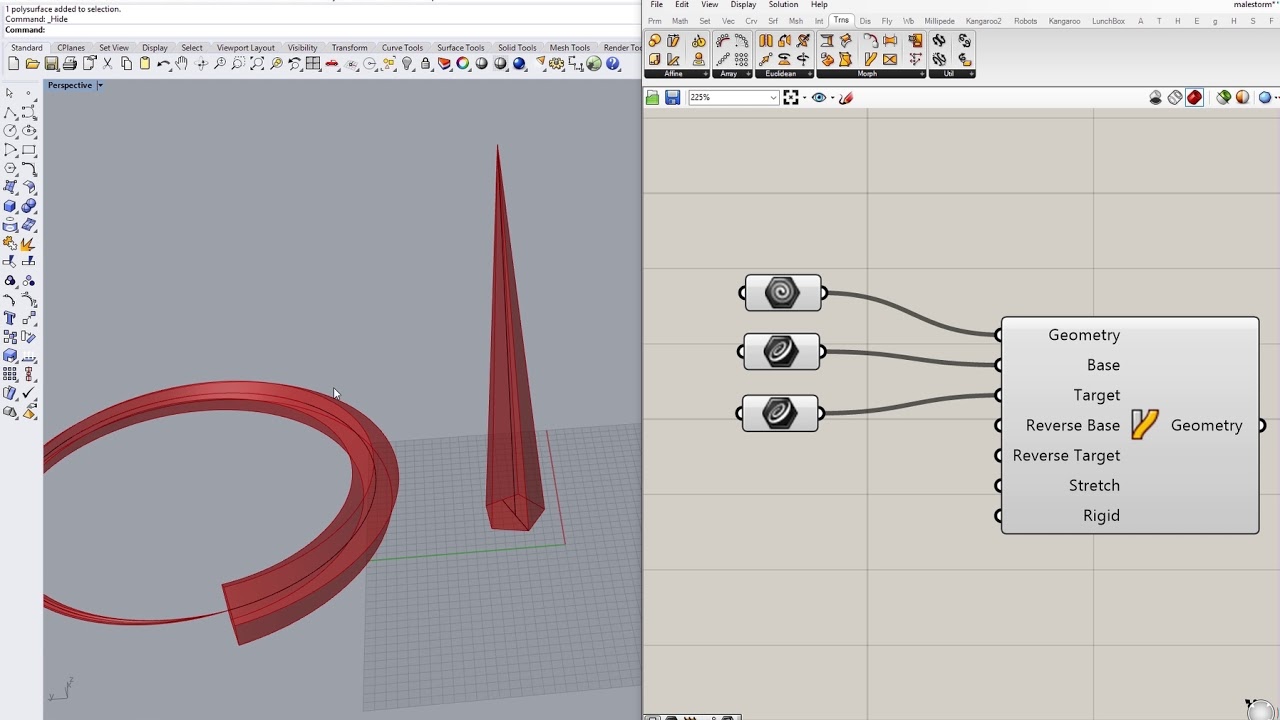Switch to the Surface Tools toolbar tab

(x=460, y=48)
